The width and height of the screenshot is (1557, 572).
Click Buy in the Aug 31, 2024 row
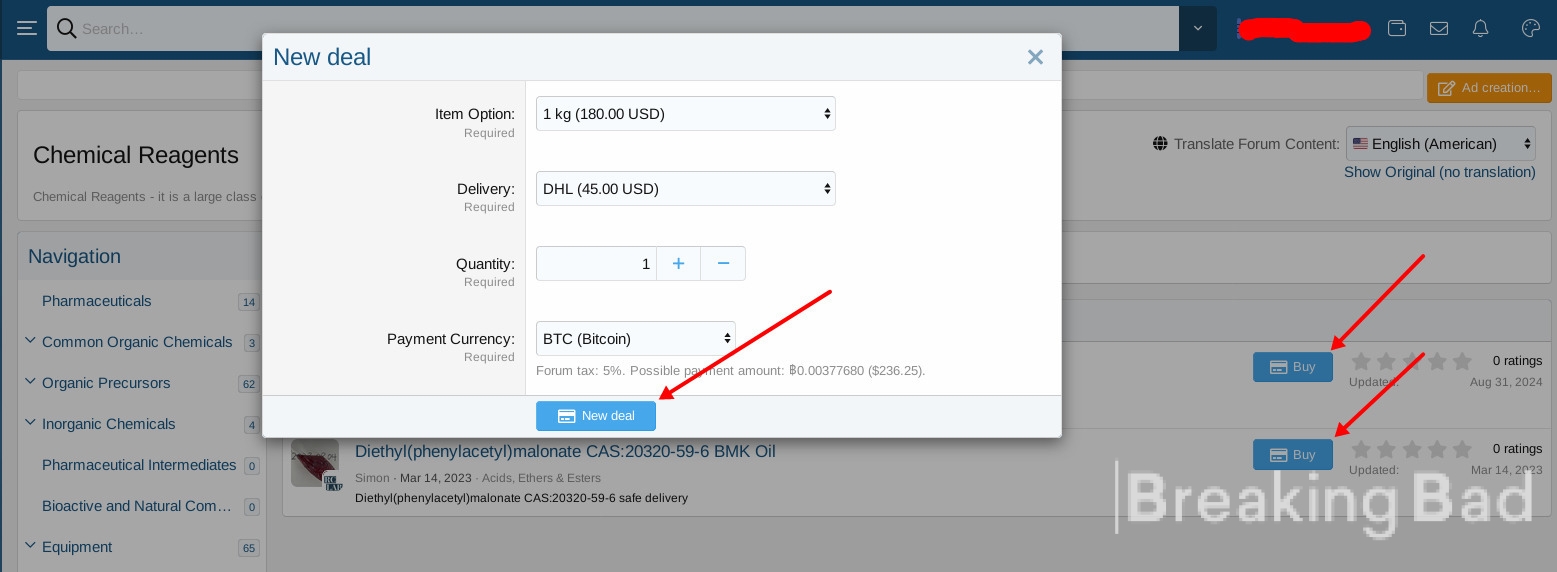[x=1292, y=367]
